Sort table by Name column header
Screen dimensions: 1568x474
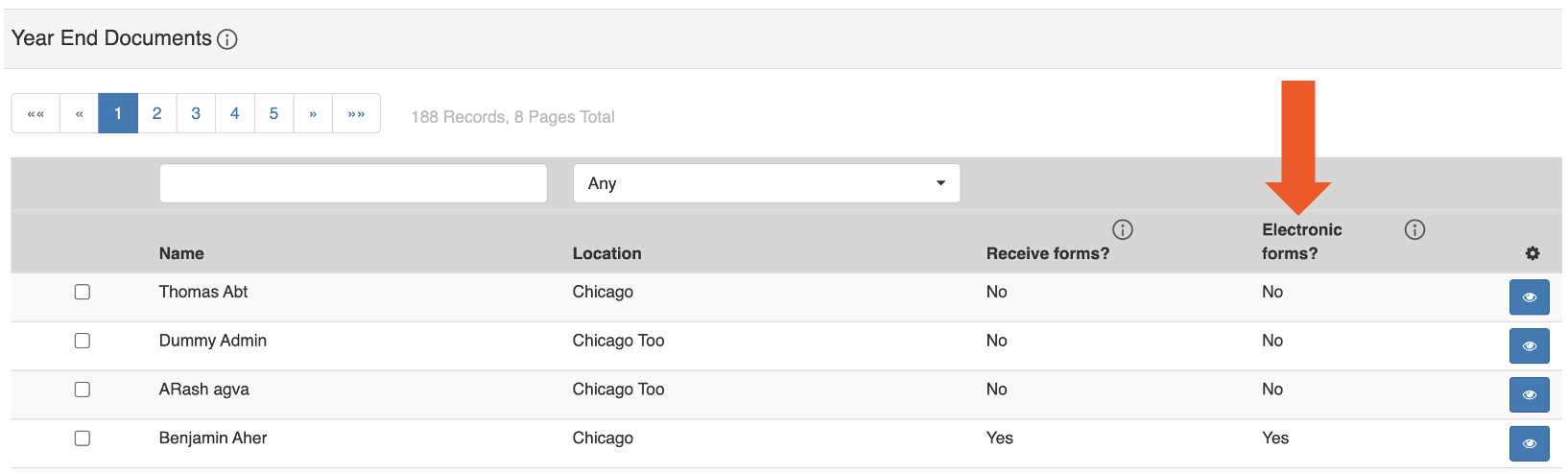point(181,253)
